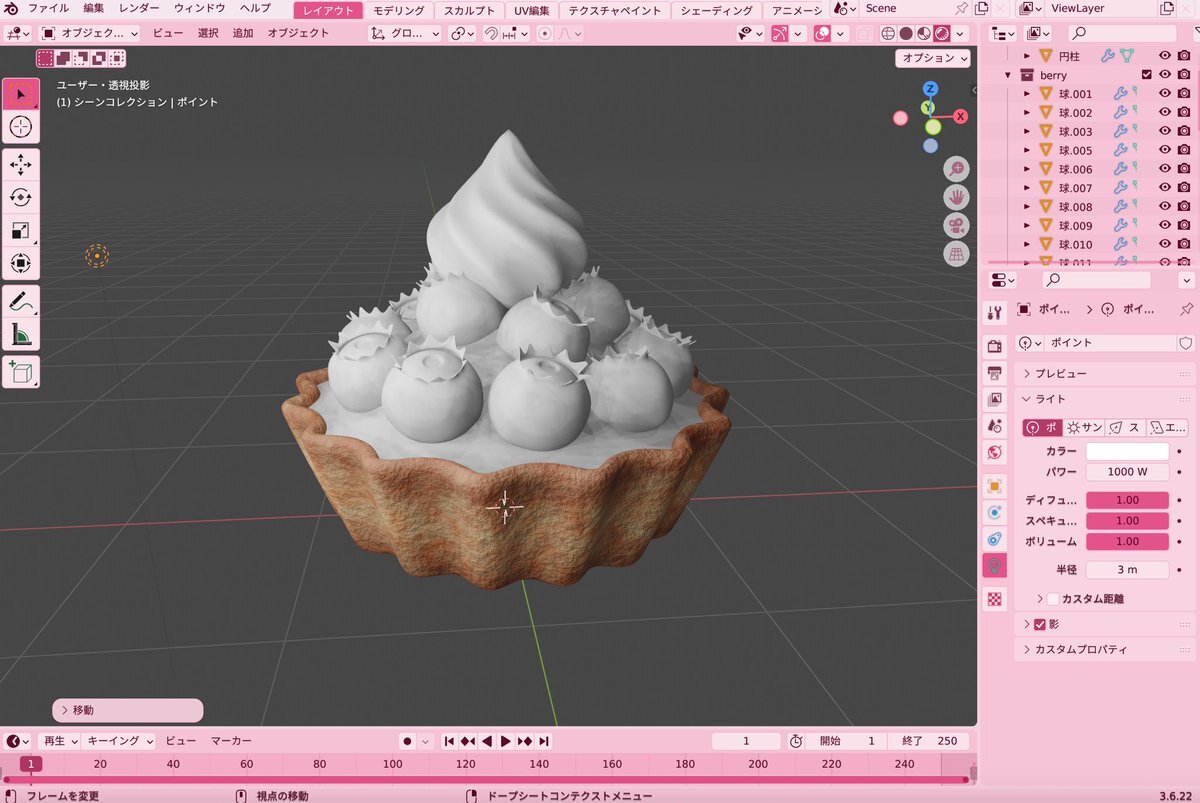The height and width of the screenshot is (803, 1200).
Task: Switch to perspective/orthographic grid icon
Action: tap(956, 254)
